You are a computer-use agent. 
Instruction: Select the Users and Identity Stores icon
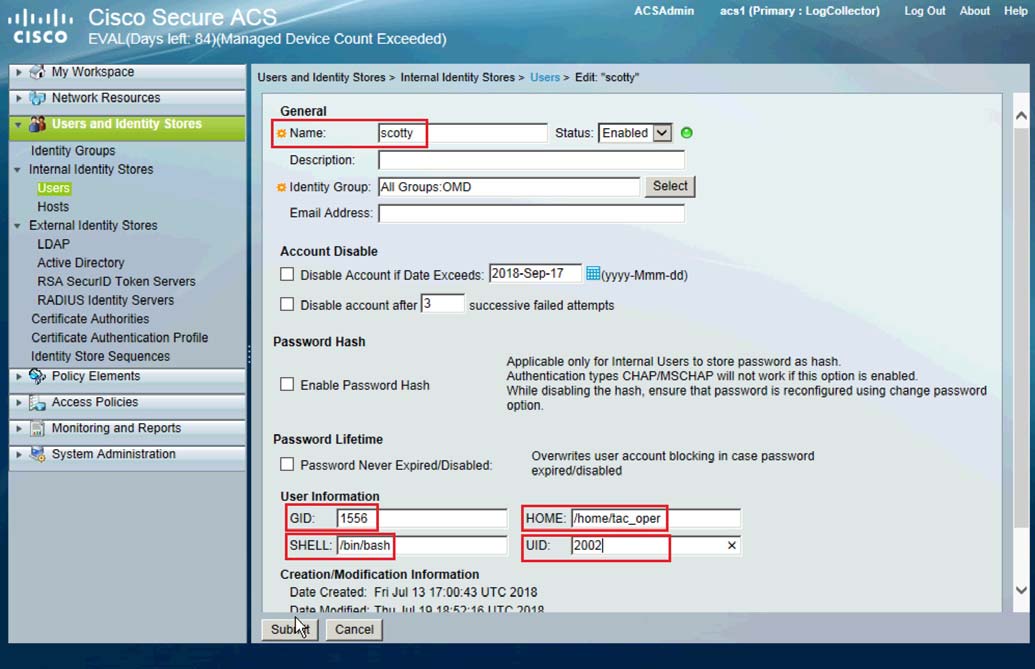click(x=35, y=122)
